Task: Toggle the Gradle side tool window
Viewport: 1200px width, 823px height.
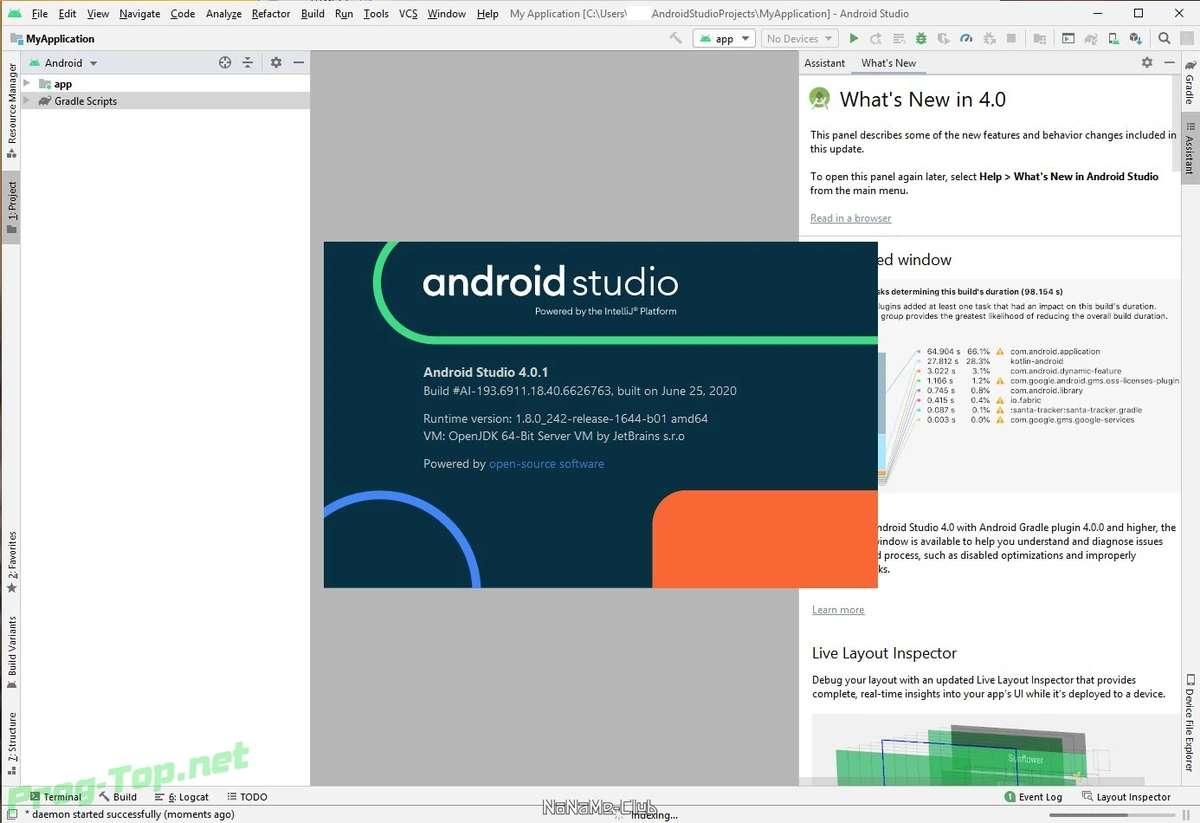Action: [x=1190, y=83]
